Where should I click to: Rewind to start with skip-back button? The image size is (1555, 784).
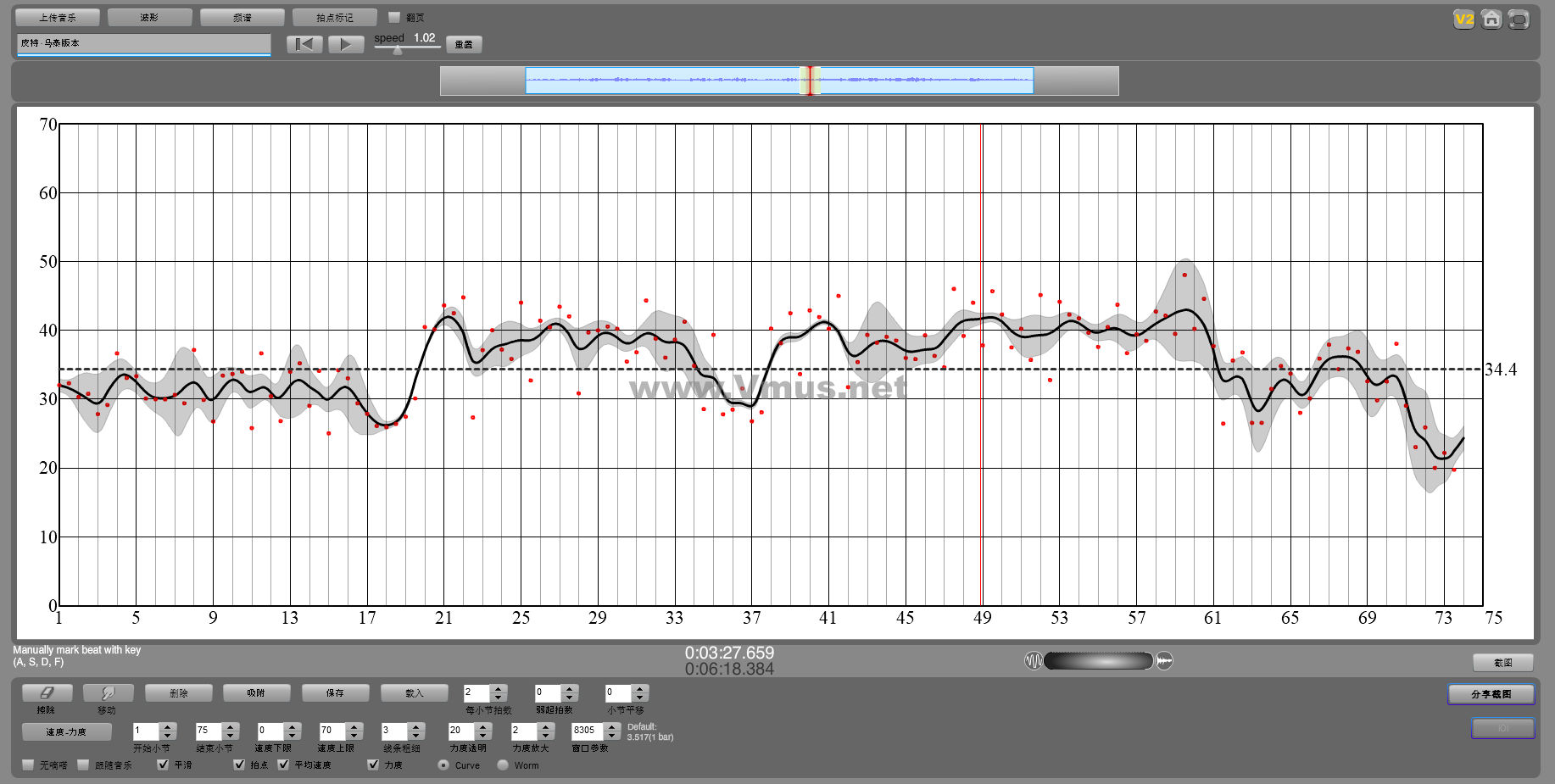[x=304, y=44]
